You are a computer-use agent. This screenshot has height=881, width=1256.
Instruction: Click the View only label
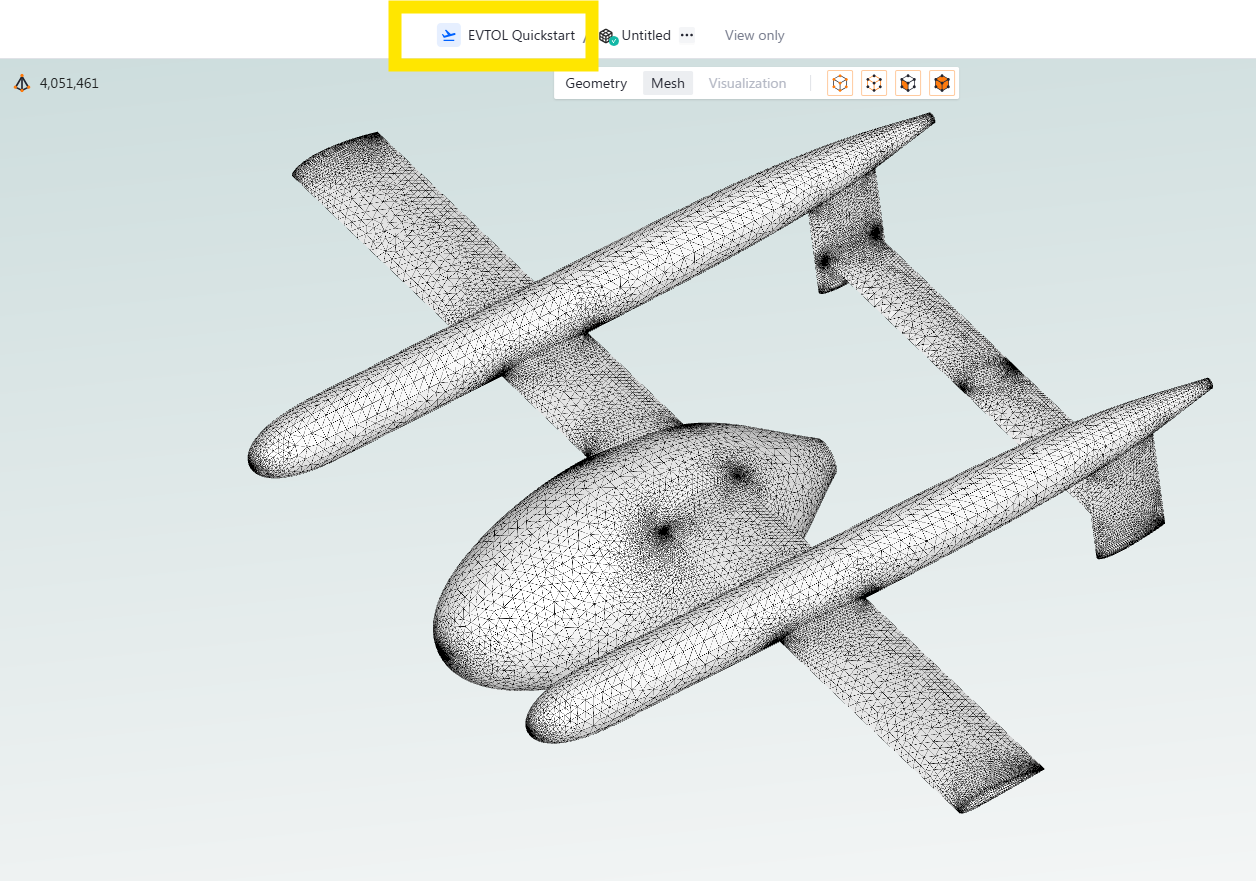click(x=754, y=36)
